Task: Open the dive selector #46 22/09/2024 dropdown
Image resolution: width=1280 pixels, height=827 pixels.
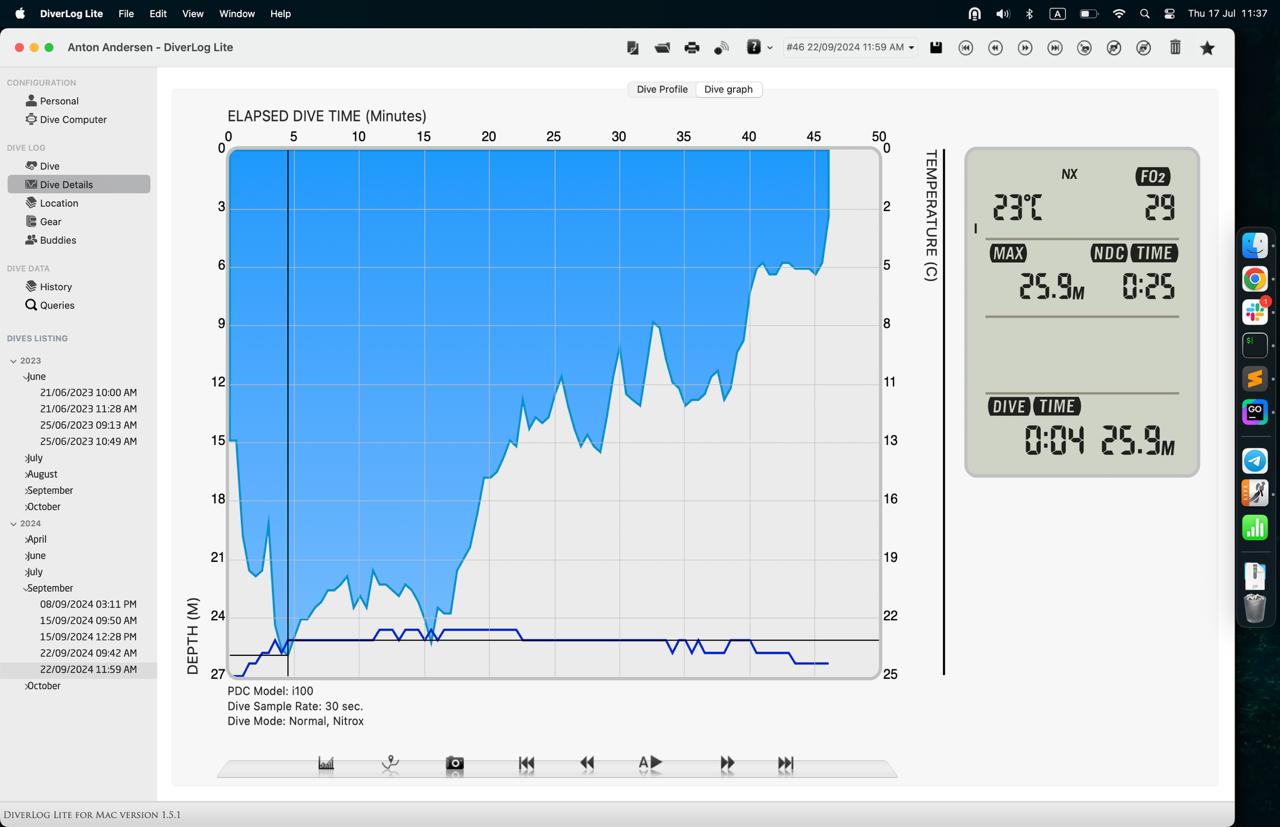Action: (x=850, y=47)
